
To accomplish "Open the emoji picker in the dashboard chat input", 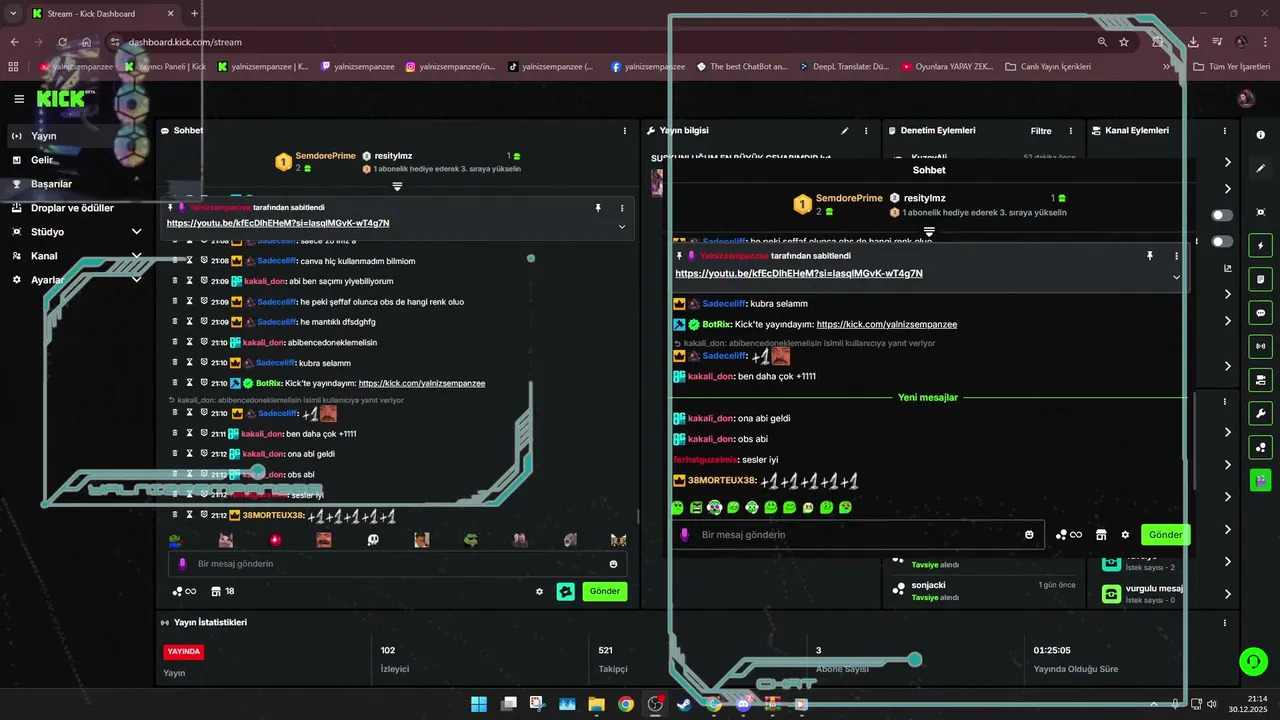I will coord(614,564).
